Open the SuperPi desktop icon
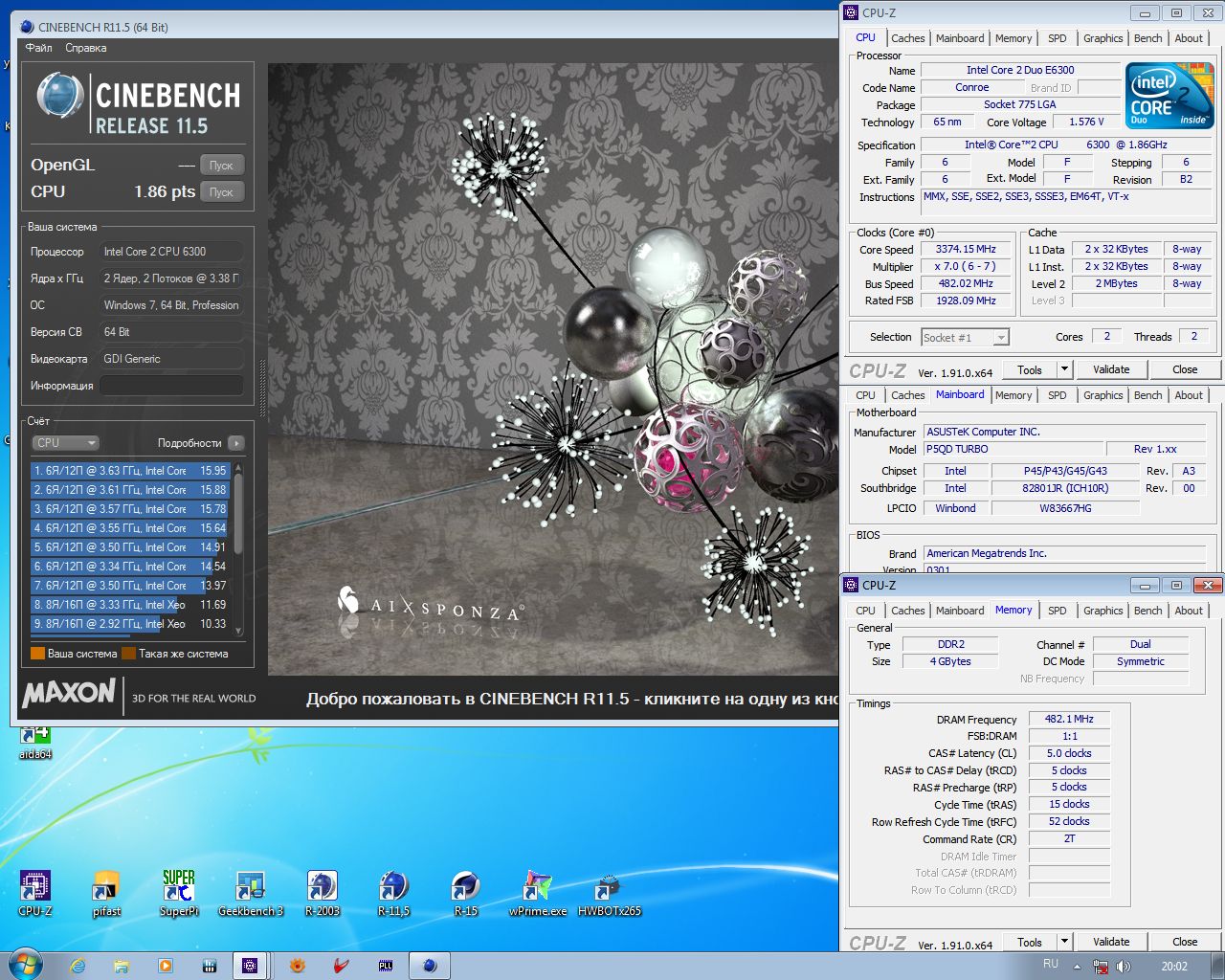The width and height of the screenshot is (1225, 980). click(179, 894)
